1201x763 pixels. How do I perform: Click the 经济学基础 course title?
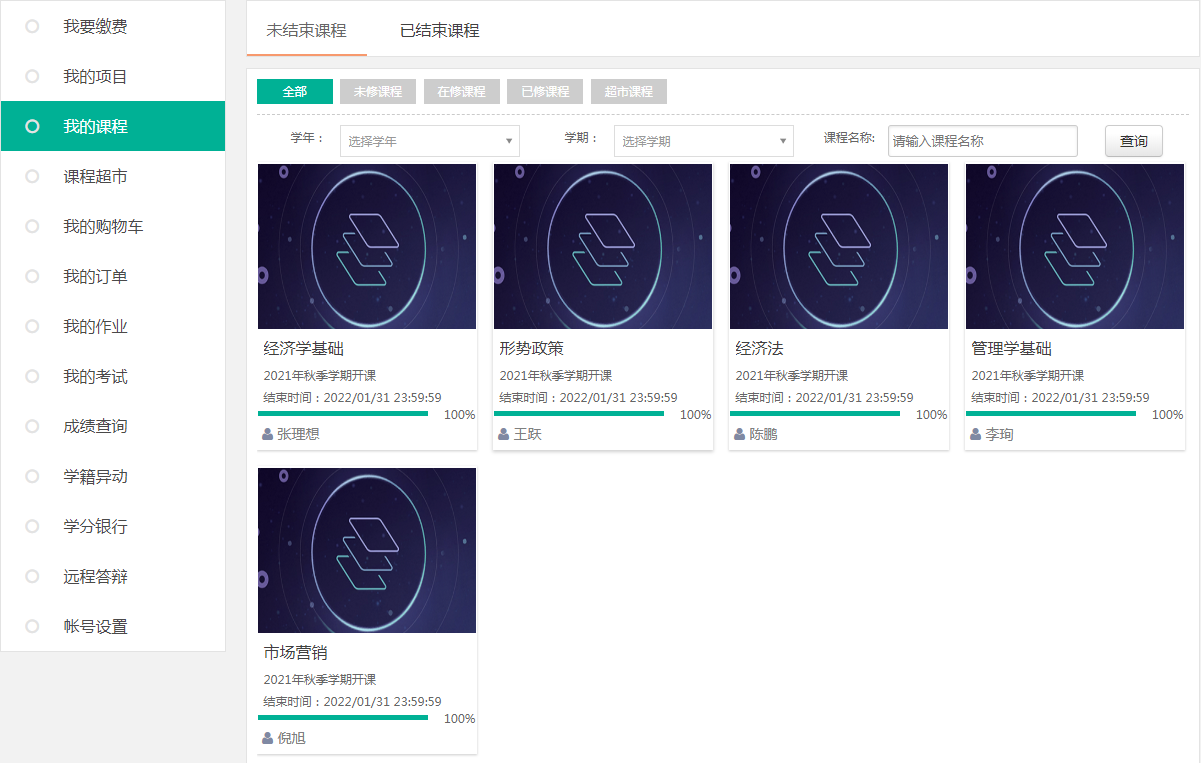304,349
